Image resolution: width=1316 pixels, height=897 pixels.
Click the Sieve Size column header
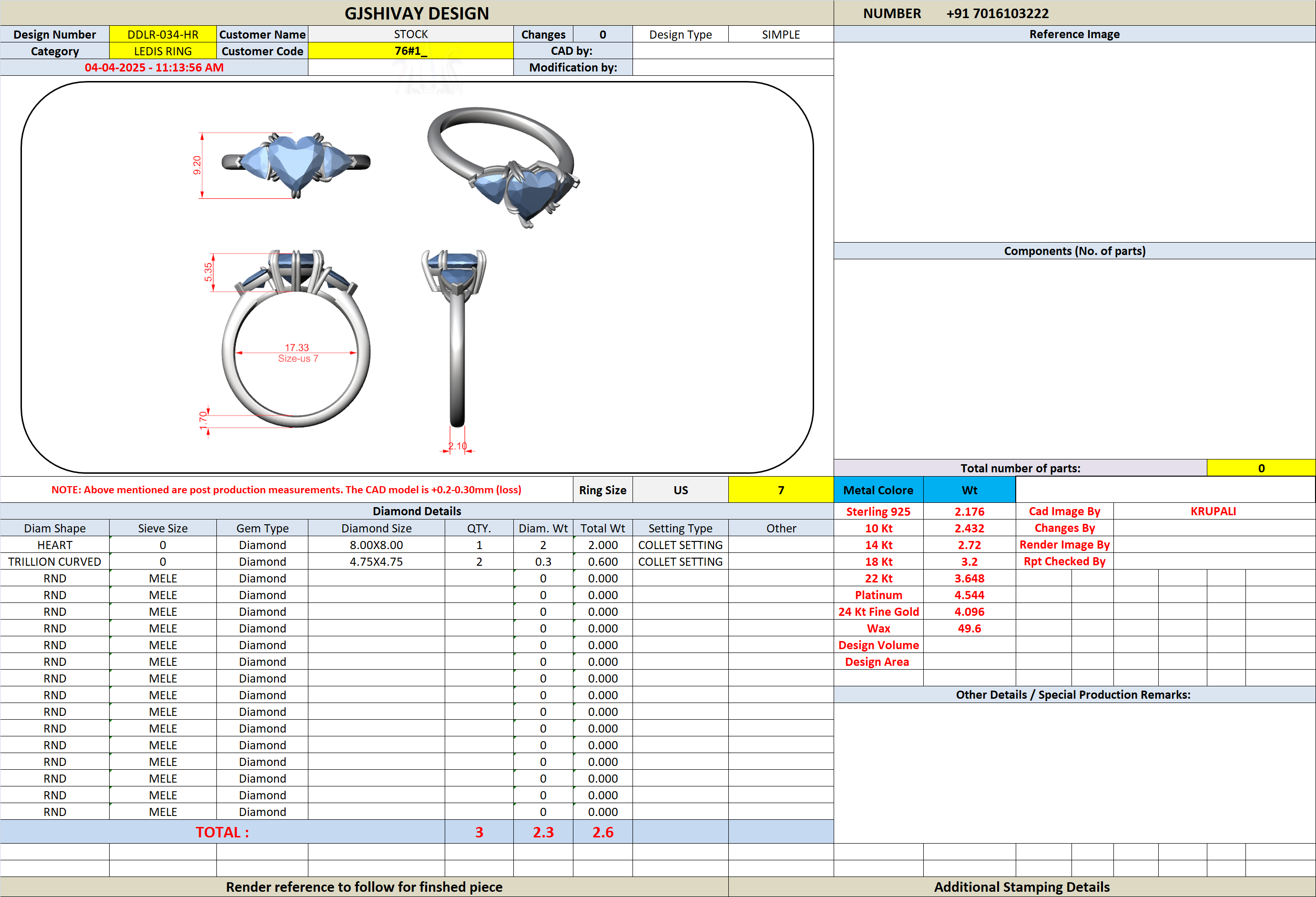163,529
